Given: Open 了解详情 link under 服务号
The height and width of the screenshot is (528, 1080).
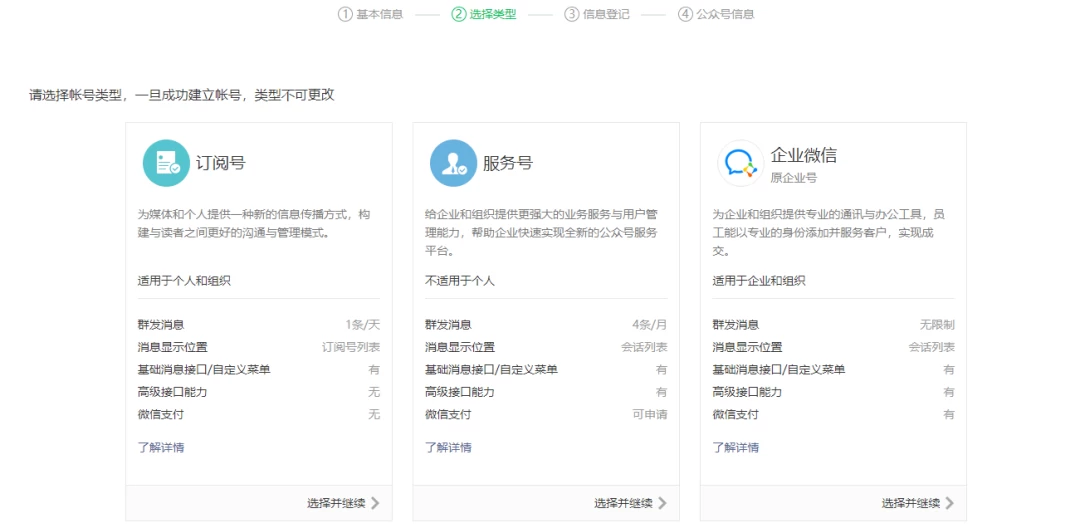Looking at the screenshot, I should tap(448, 447).
